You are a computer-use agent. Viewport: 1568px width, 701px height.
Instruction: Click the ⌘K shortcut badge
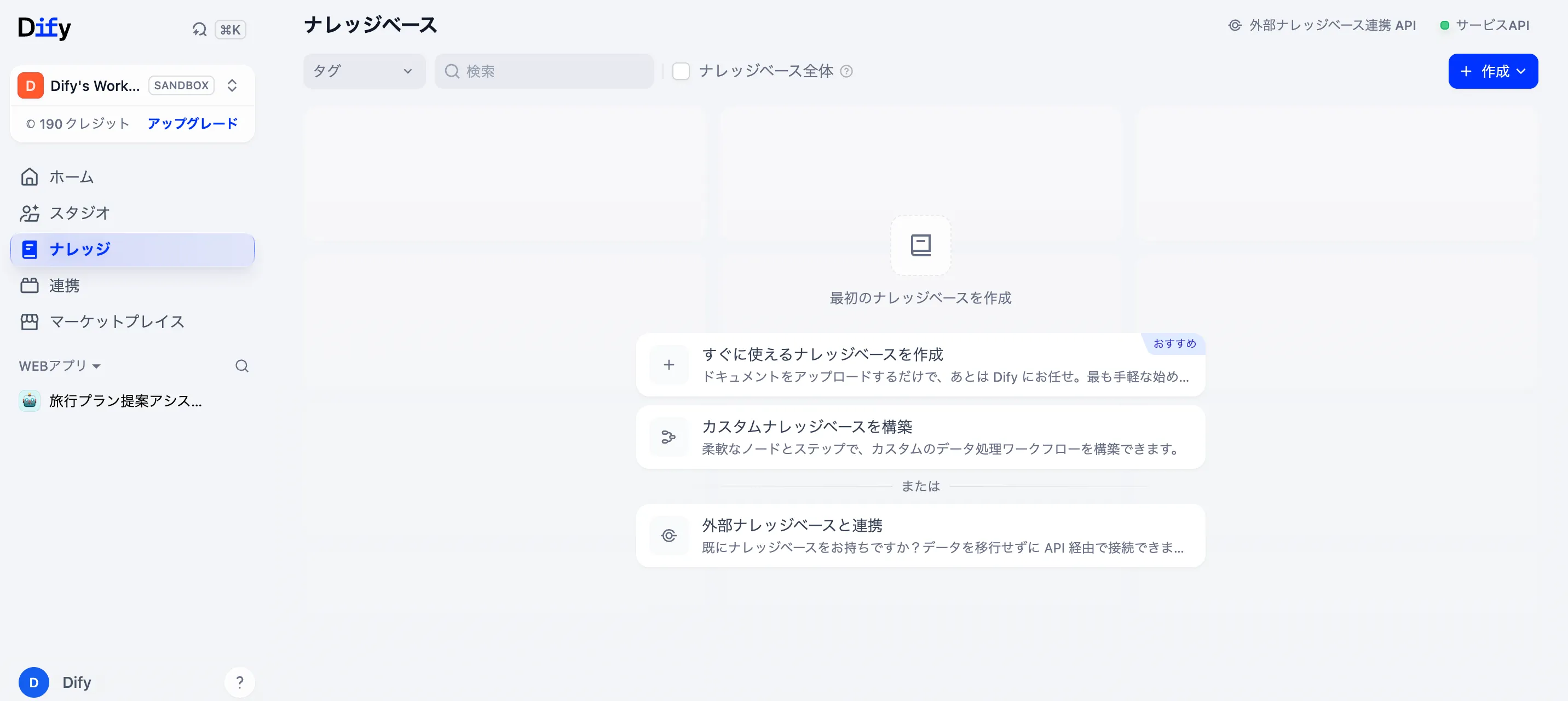point(230,29)
